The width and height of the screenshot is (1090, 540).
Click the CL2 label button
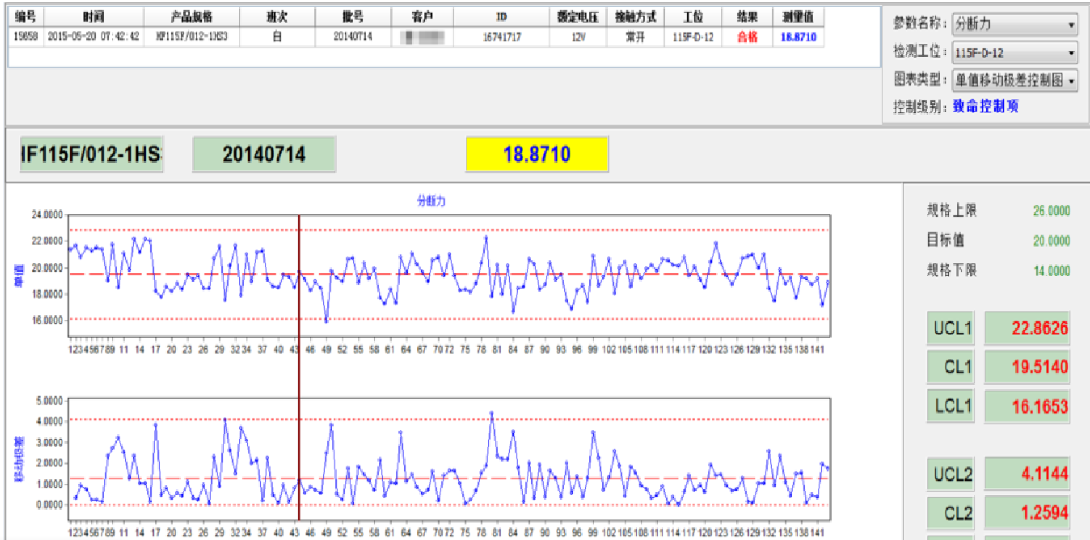click(951, 514)
